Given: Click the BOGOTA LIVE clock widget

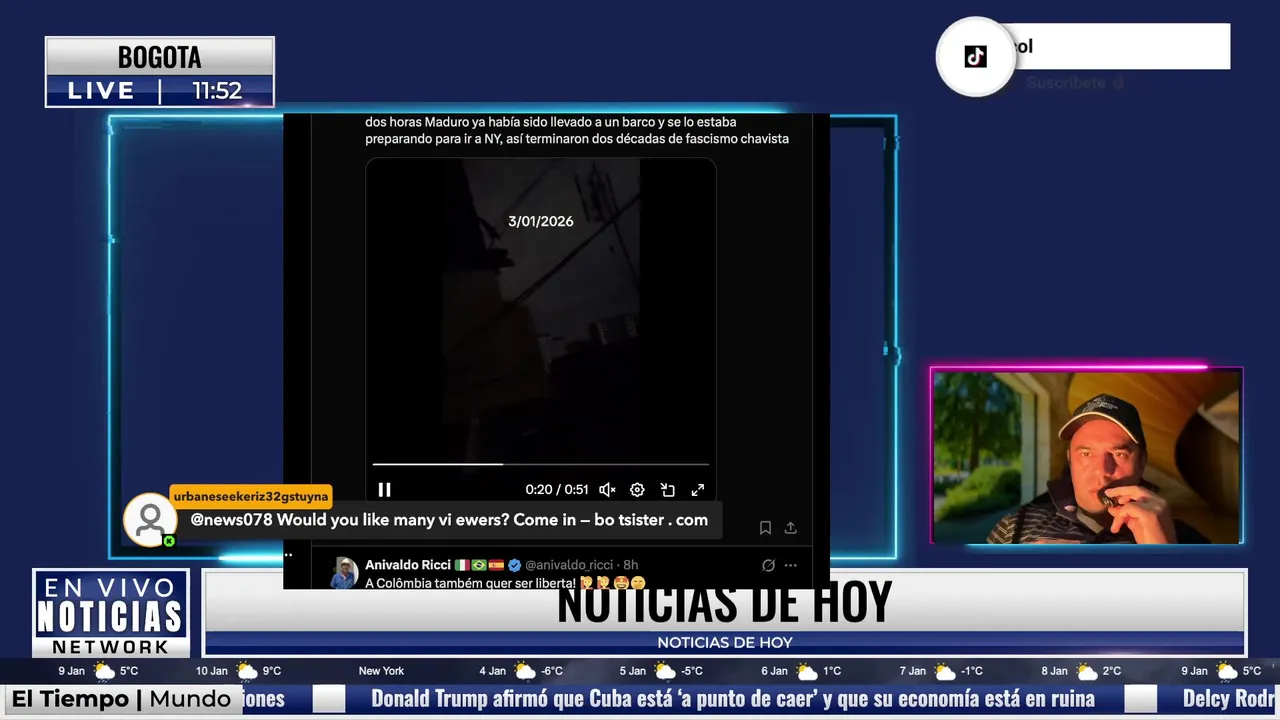Looking at the screenshot, I should (x=160, y=72).
